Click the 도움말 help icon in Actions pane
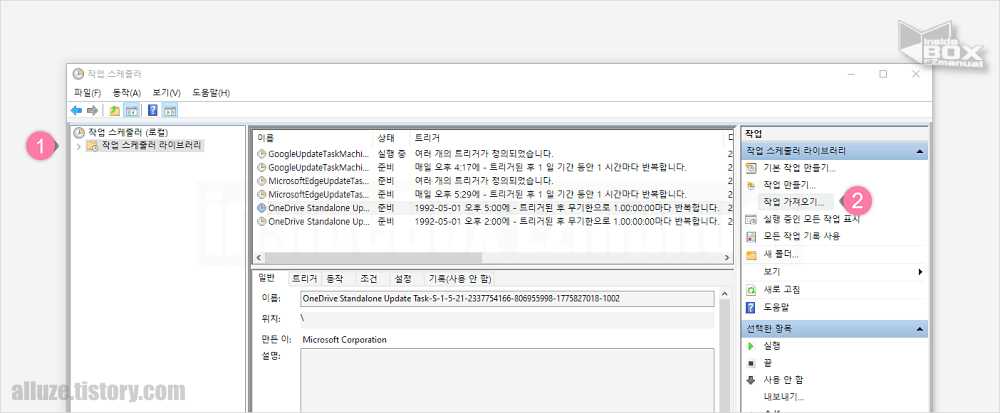Screen dimensions: 1000x413 [751, 307]
